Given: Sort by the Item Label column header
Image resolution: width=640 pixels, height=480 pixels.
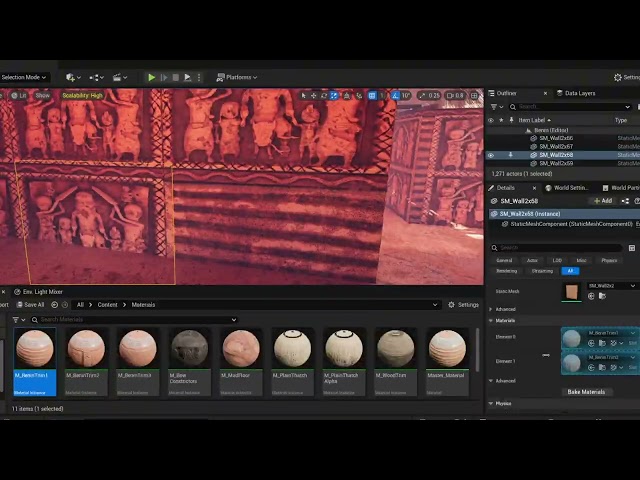Looking at the screenshot, I should point(534,120).
